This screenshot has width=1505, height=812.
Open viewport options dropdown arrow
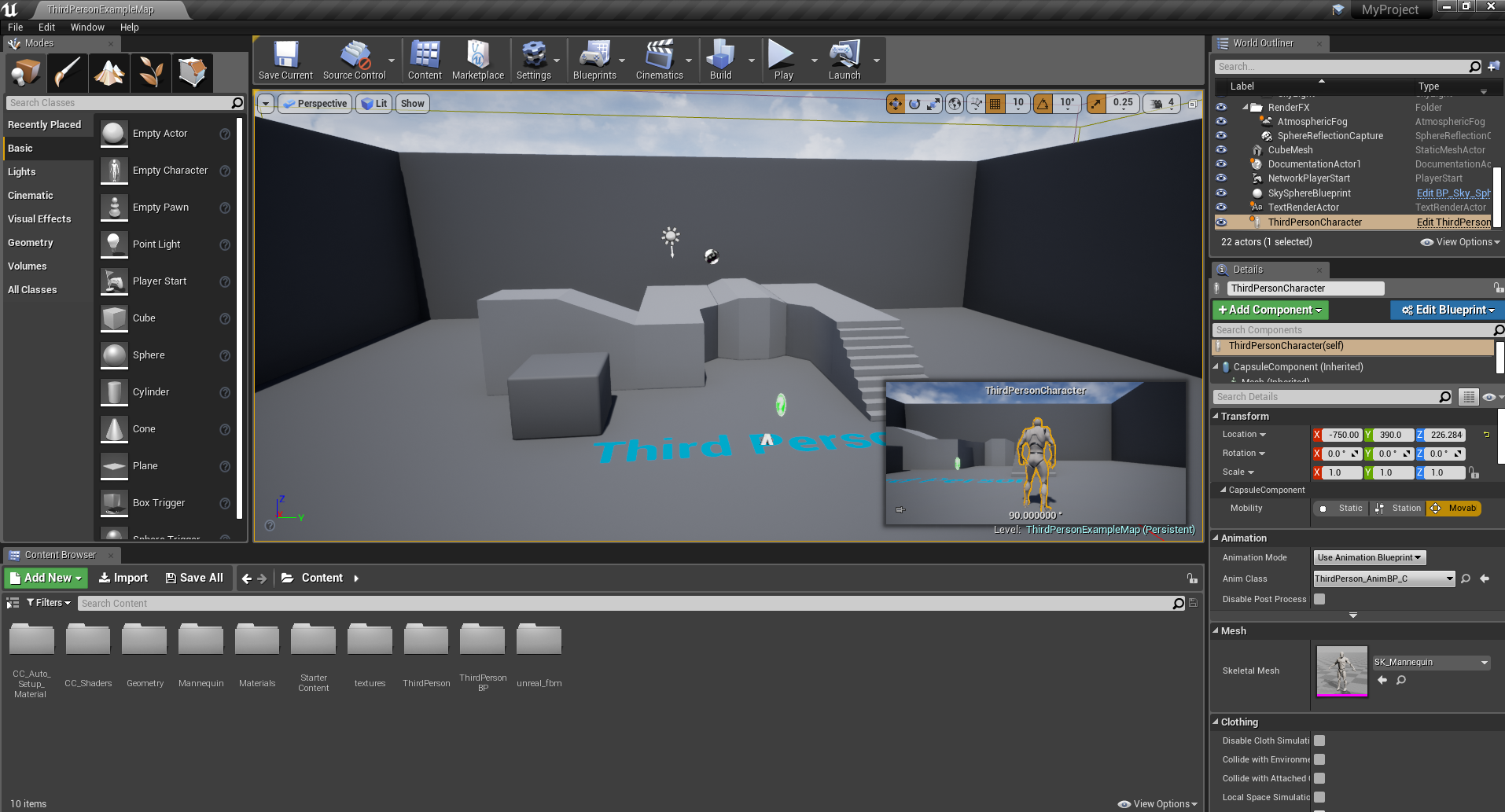(266, 104)
